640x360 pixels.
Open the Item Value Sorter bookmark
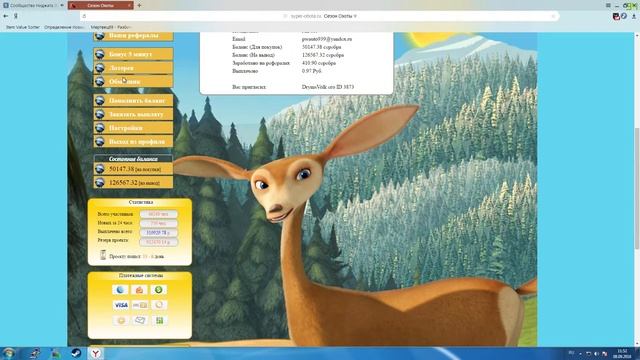coord(23,27)
